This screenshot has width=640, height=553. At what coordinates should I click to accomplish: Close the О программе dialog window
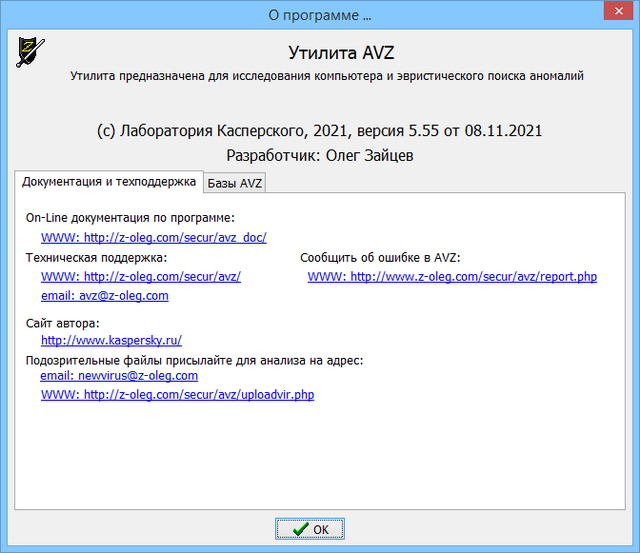click(x=611, y=14)
